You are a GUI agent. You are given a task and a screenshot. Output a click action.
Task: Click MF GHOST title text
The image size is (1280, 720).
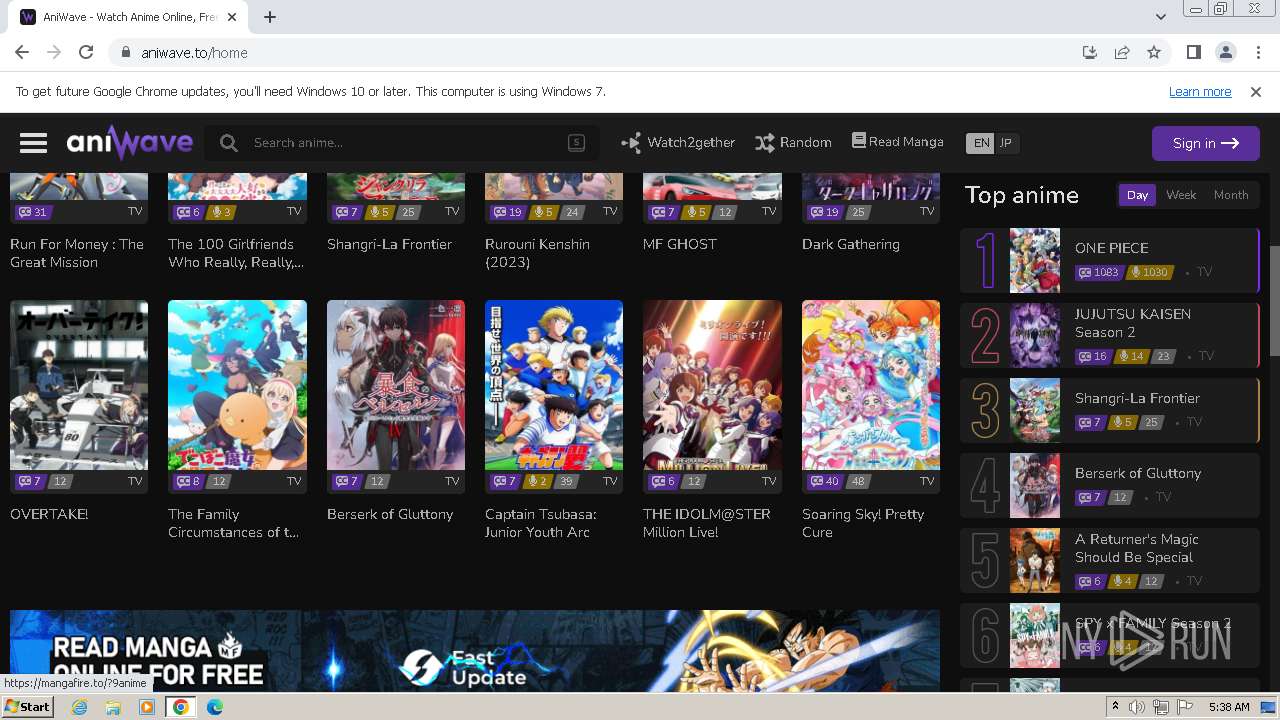[x=680, y=244]
